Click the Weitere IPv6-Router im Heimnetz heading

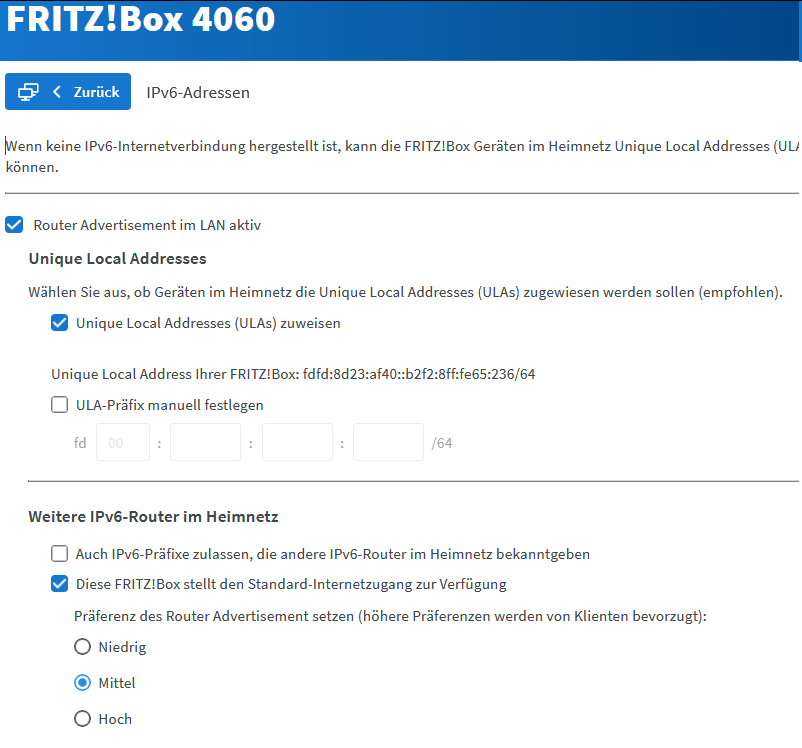153,517
